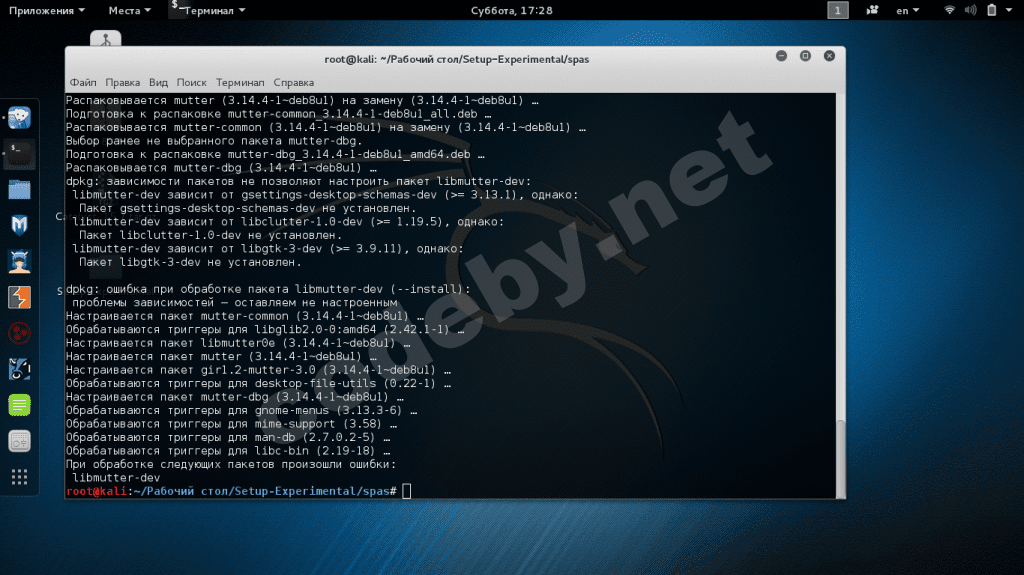Open Терминал menu in terminal menubar
The height and width of the screenshot is (575, 1024).
(x=240, y=82)
